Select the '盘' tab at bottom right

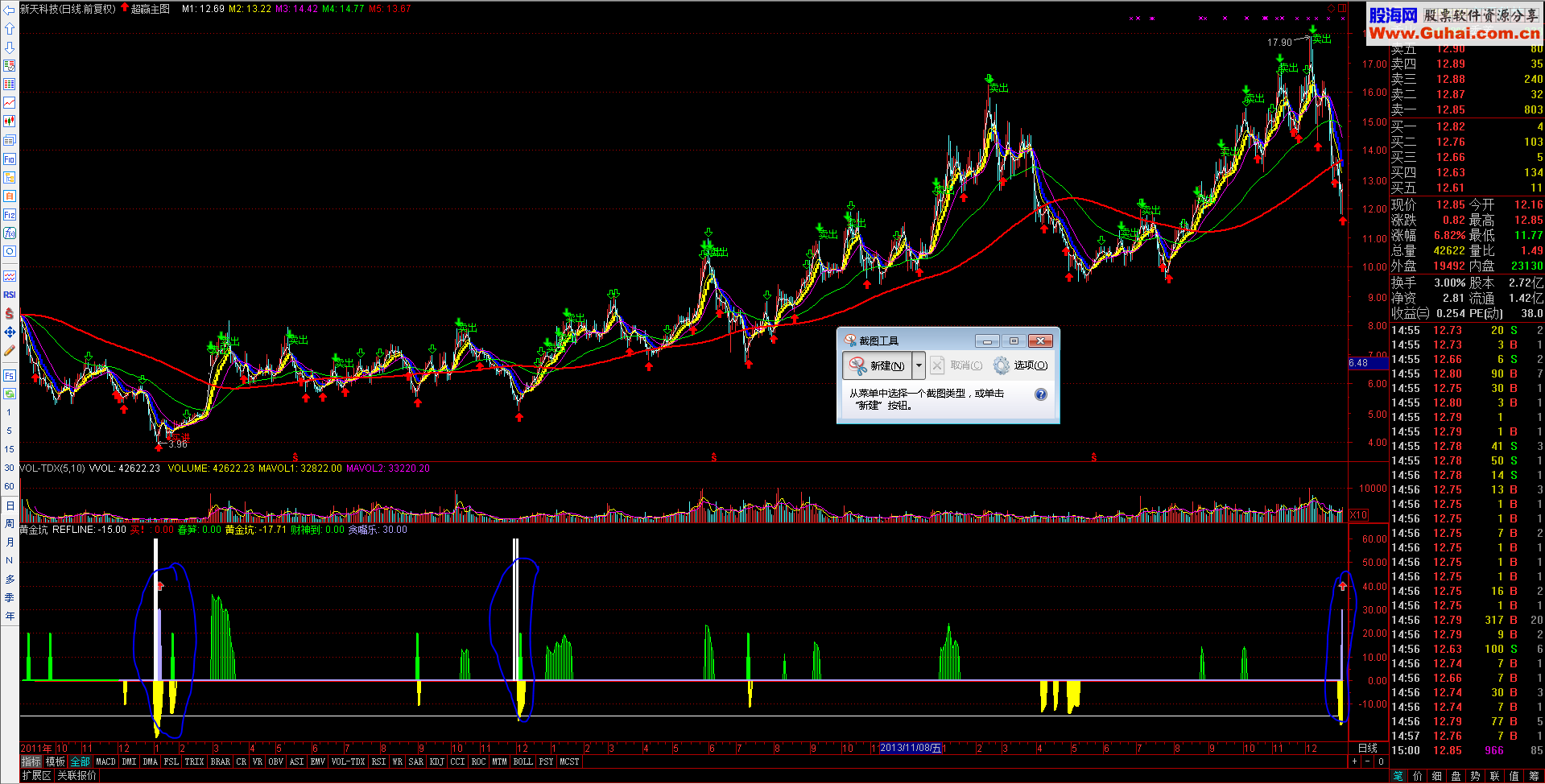tap(1456, 776)
